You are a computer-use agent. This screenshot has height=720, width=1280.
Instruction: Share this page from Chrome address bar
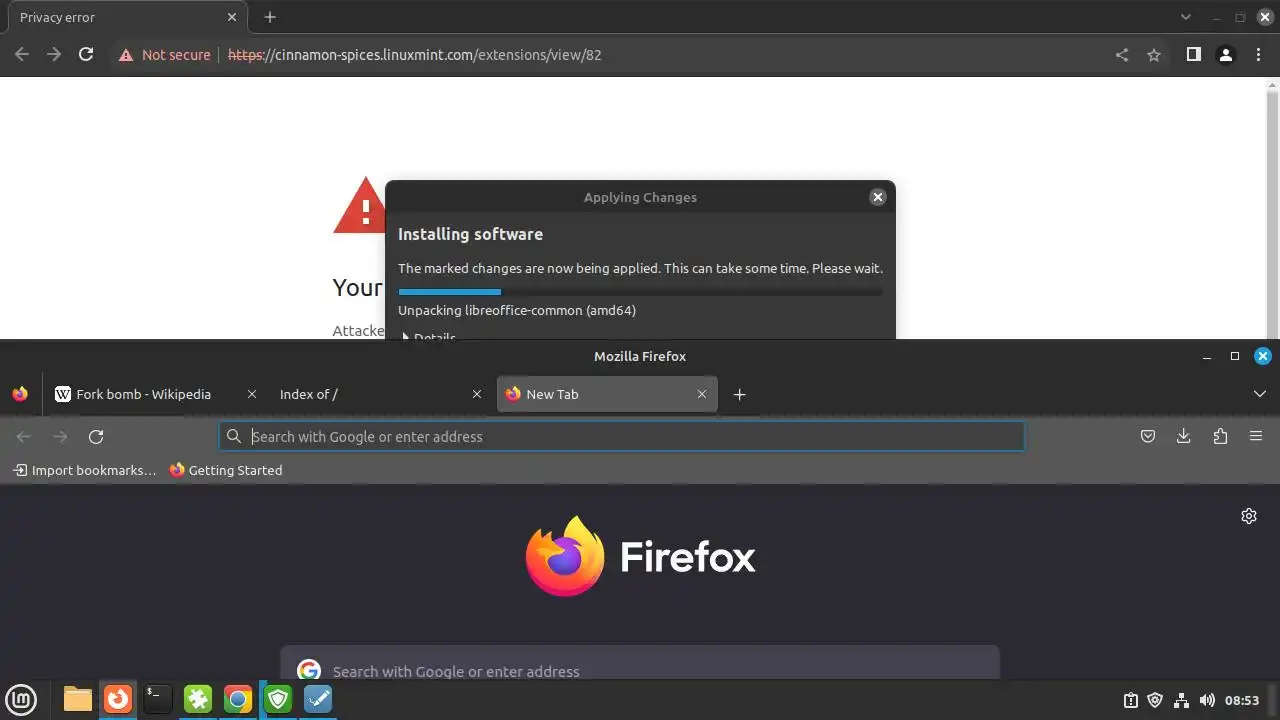click(1122, 55)
